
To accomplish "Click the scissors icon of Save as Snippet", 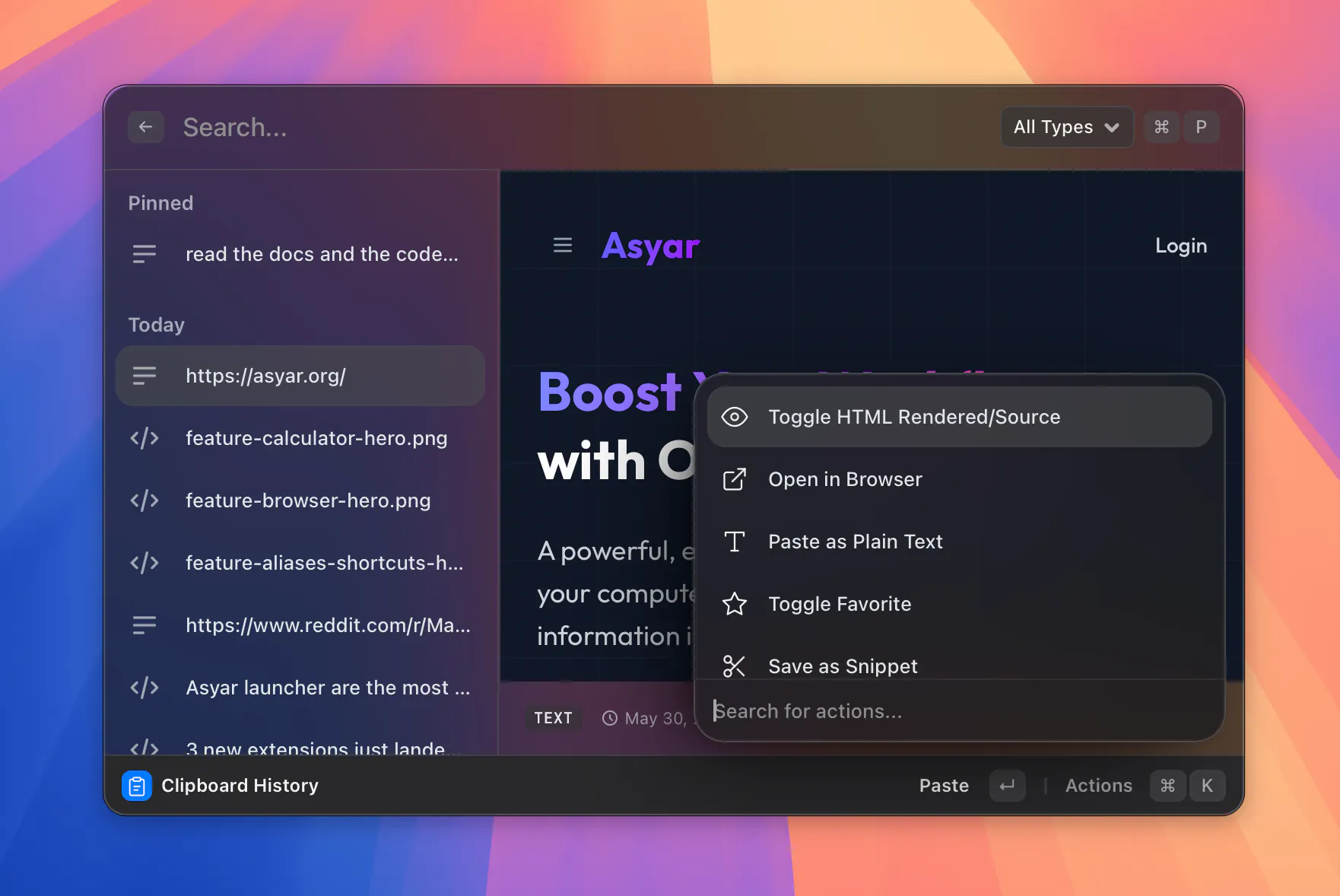I will [x=735, y=666].
